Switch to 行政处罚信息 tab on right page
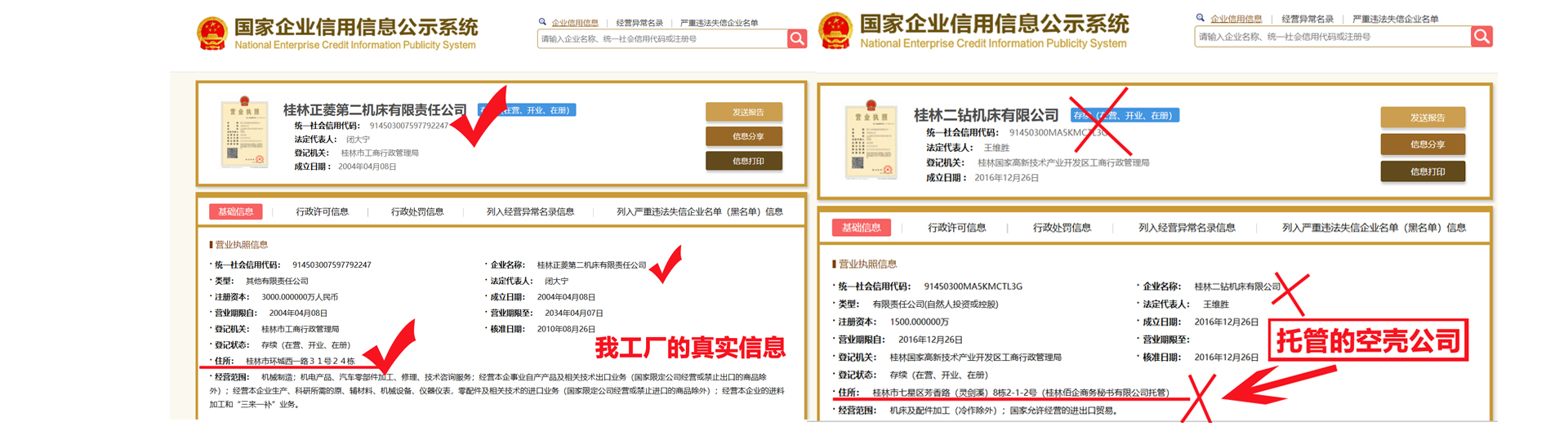The width and height of the screenshot is (1568, 431). click(x=1062, y=228)
